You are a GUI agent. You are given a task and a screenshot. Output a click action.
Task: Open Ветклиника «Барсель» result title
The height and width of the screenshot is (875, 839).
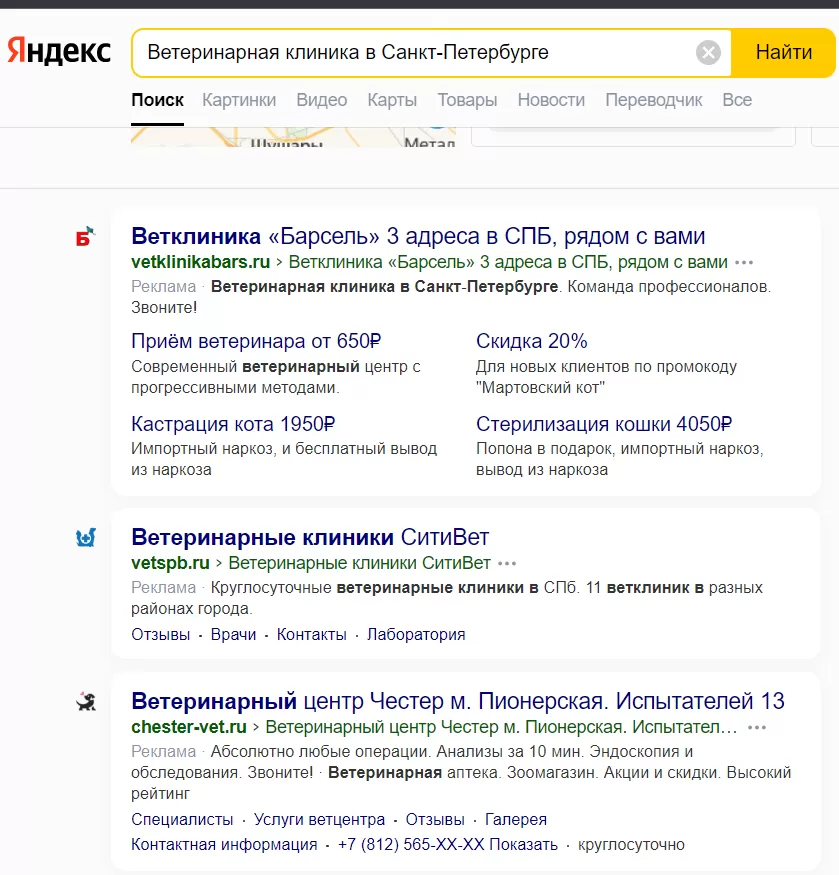(x=418, y=237)
